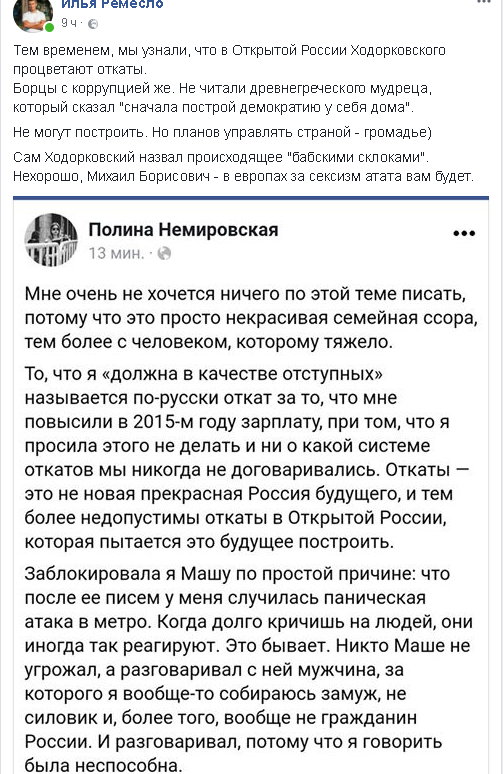503x774 pixels.
Task: Click the globe privacy icon beside "9 ч"
Action: click(x=93, y=24)
